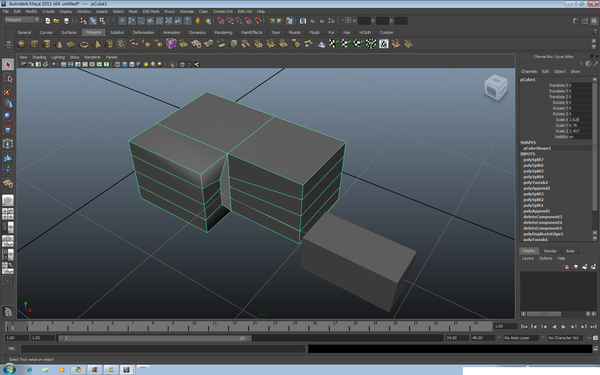Create a polygon pyramid from shelf

click(x=96, y=44)
